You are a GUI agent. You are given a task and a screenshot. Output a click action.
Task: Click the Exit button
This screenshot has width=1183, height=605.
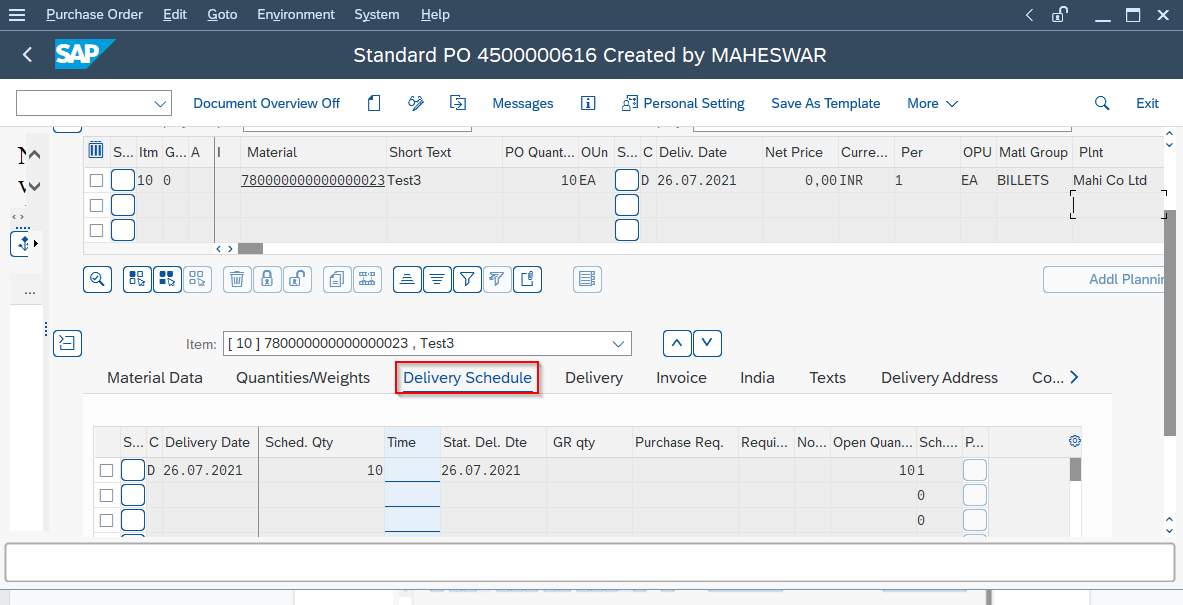tap(1148, 103)
